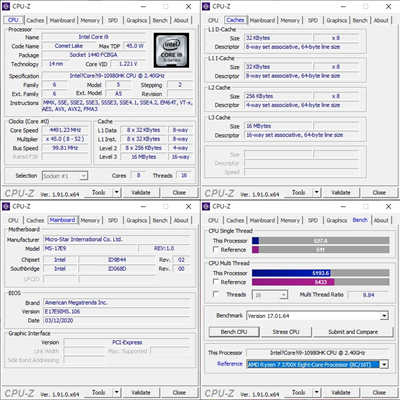The image size is (400, 400).
Task: Close the Mainboard window with the X
Action: point(188,206)
